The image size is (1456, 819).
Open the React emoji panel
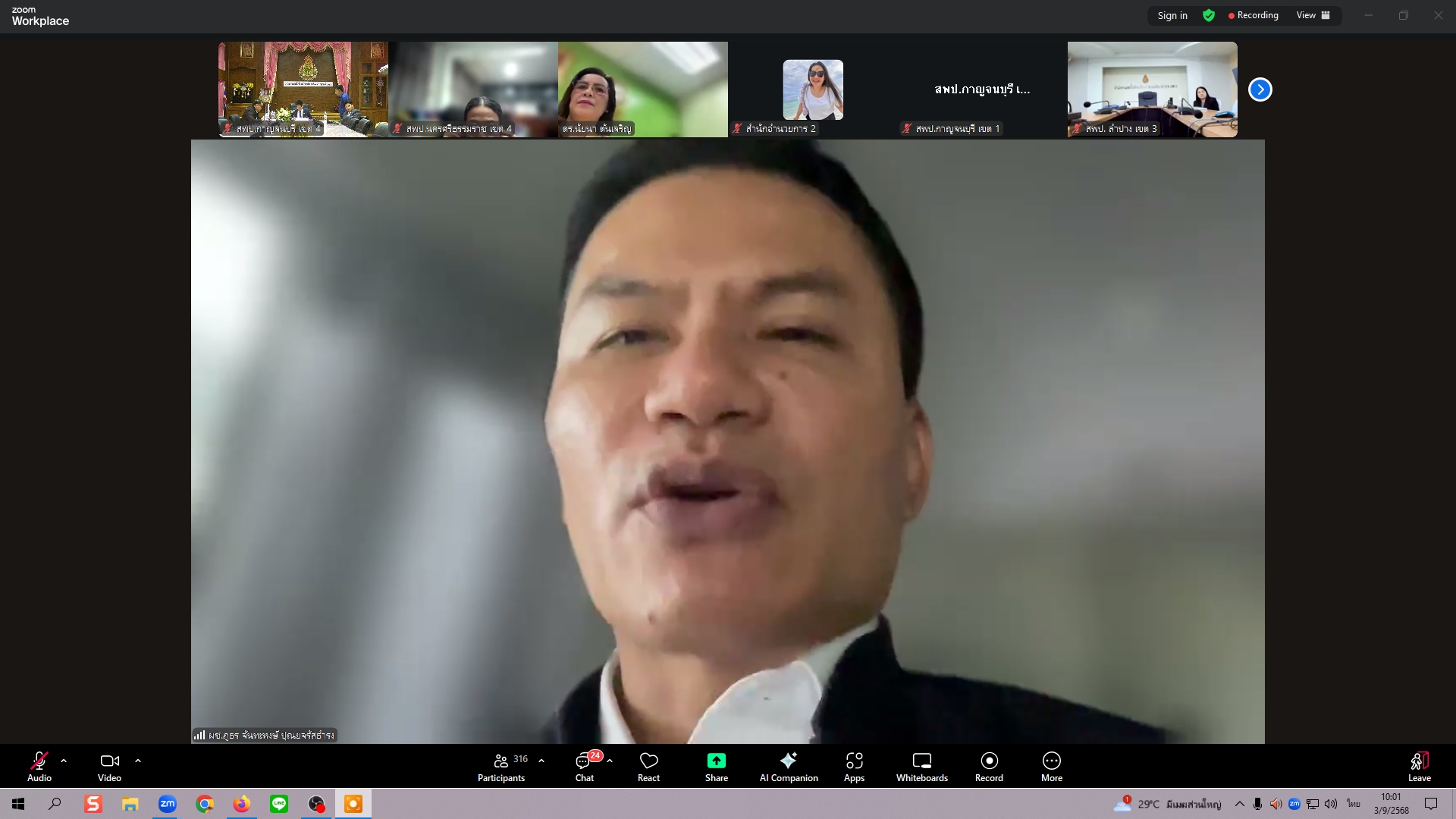[x=649, y=764]
